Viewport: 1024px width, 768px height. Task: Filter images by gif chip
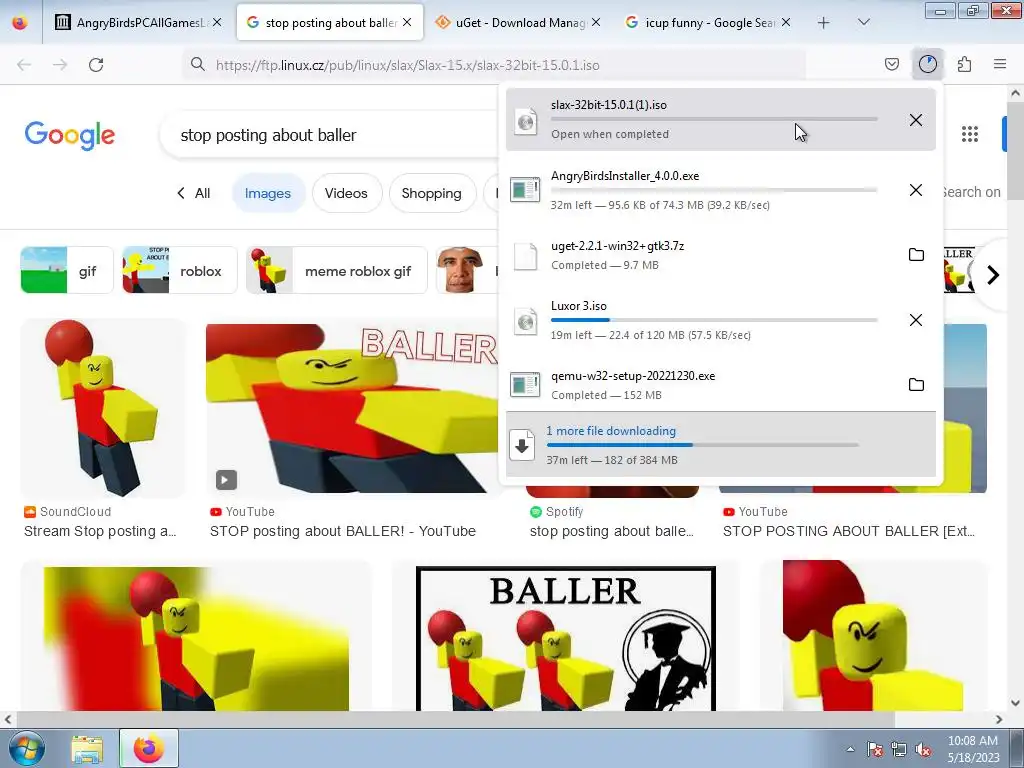67,270
